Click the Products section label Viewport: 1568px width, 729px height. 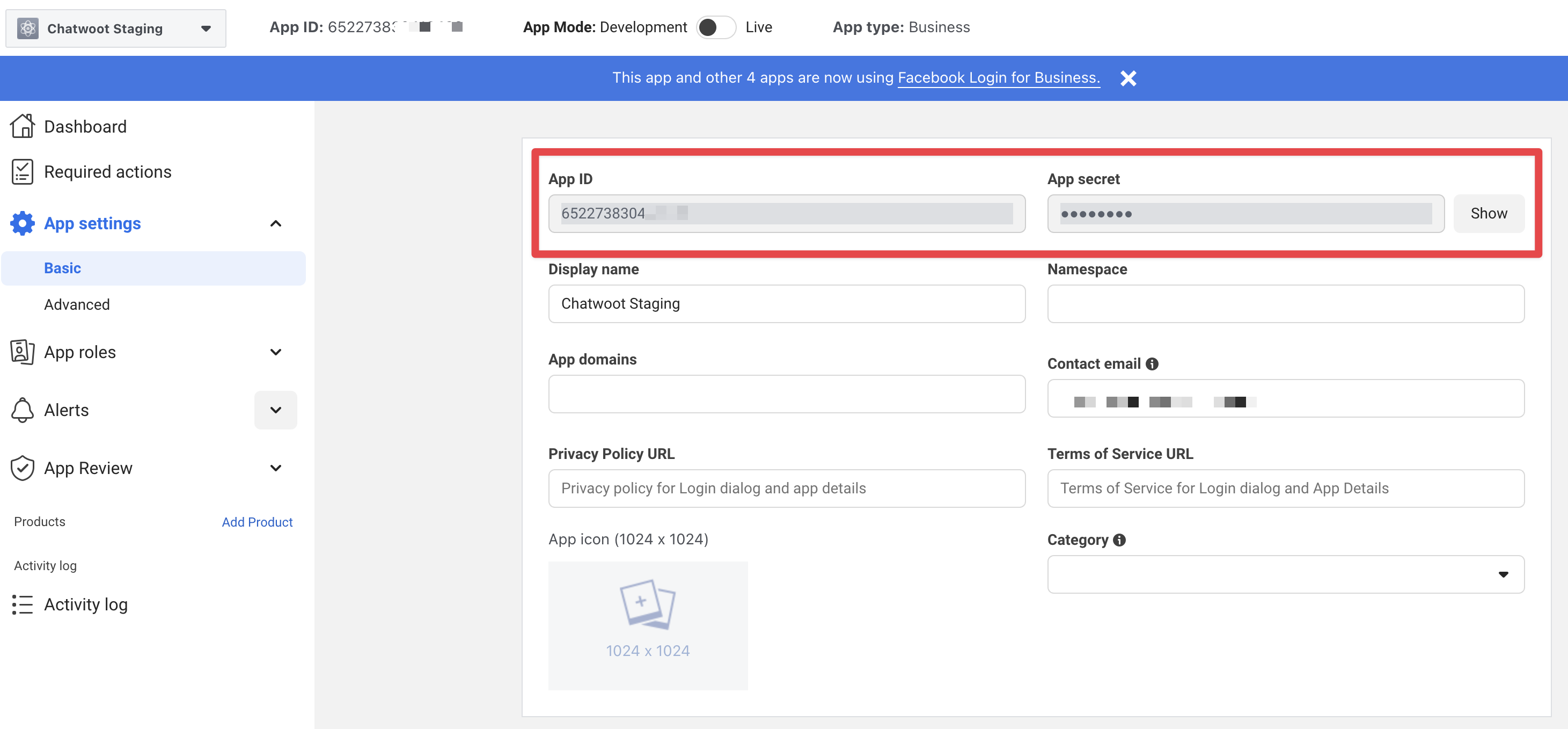pyautogui.click(x=40, y=521)
